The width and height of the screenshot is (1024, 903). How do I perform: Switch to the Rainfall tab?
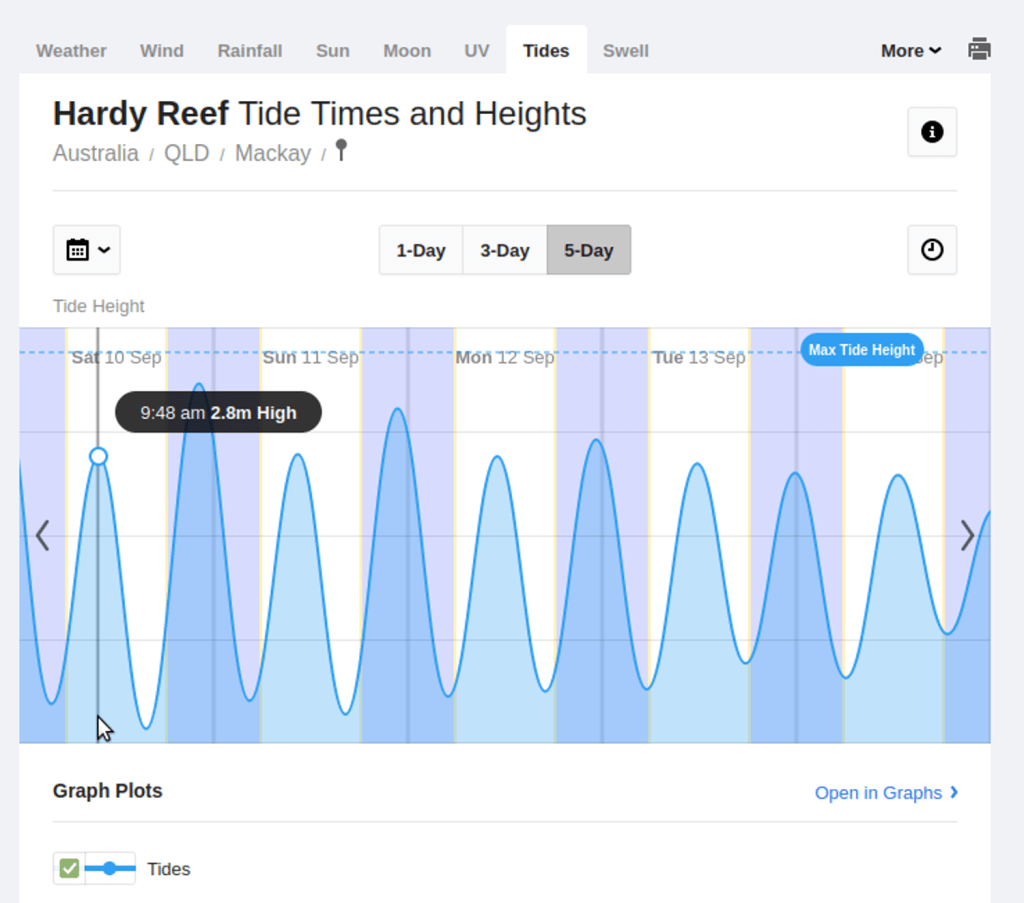[250, 51]
